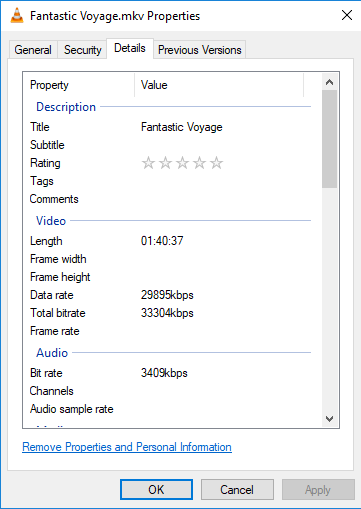
Task: Click scrollbar up arrow in details list
Action: pos(329,82)
